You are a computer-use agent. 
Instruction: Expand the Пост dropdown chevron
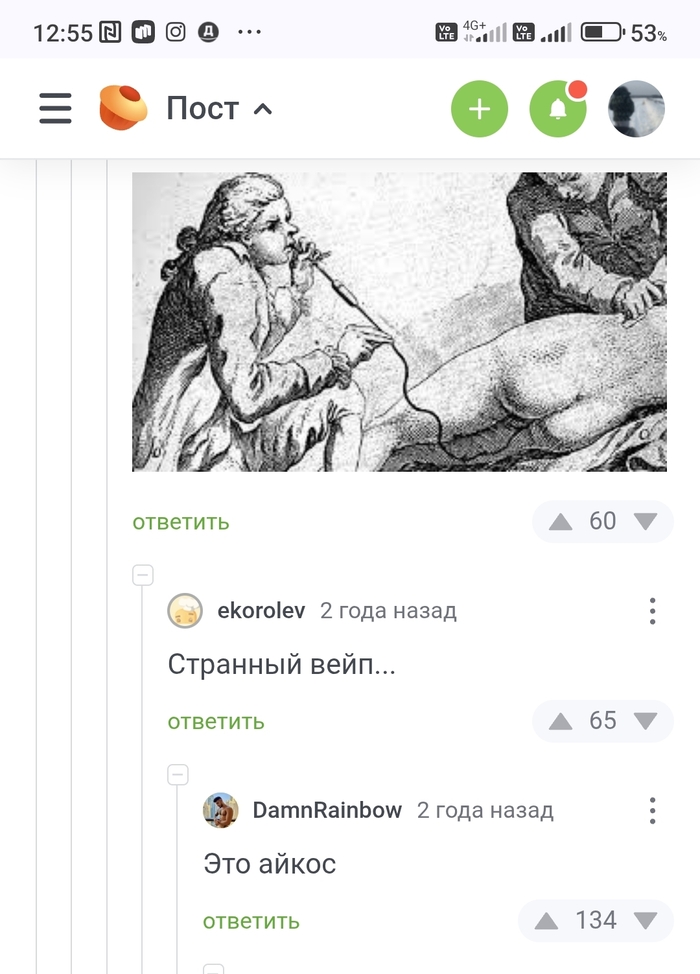pos(263,109)
